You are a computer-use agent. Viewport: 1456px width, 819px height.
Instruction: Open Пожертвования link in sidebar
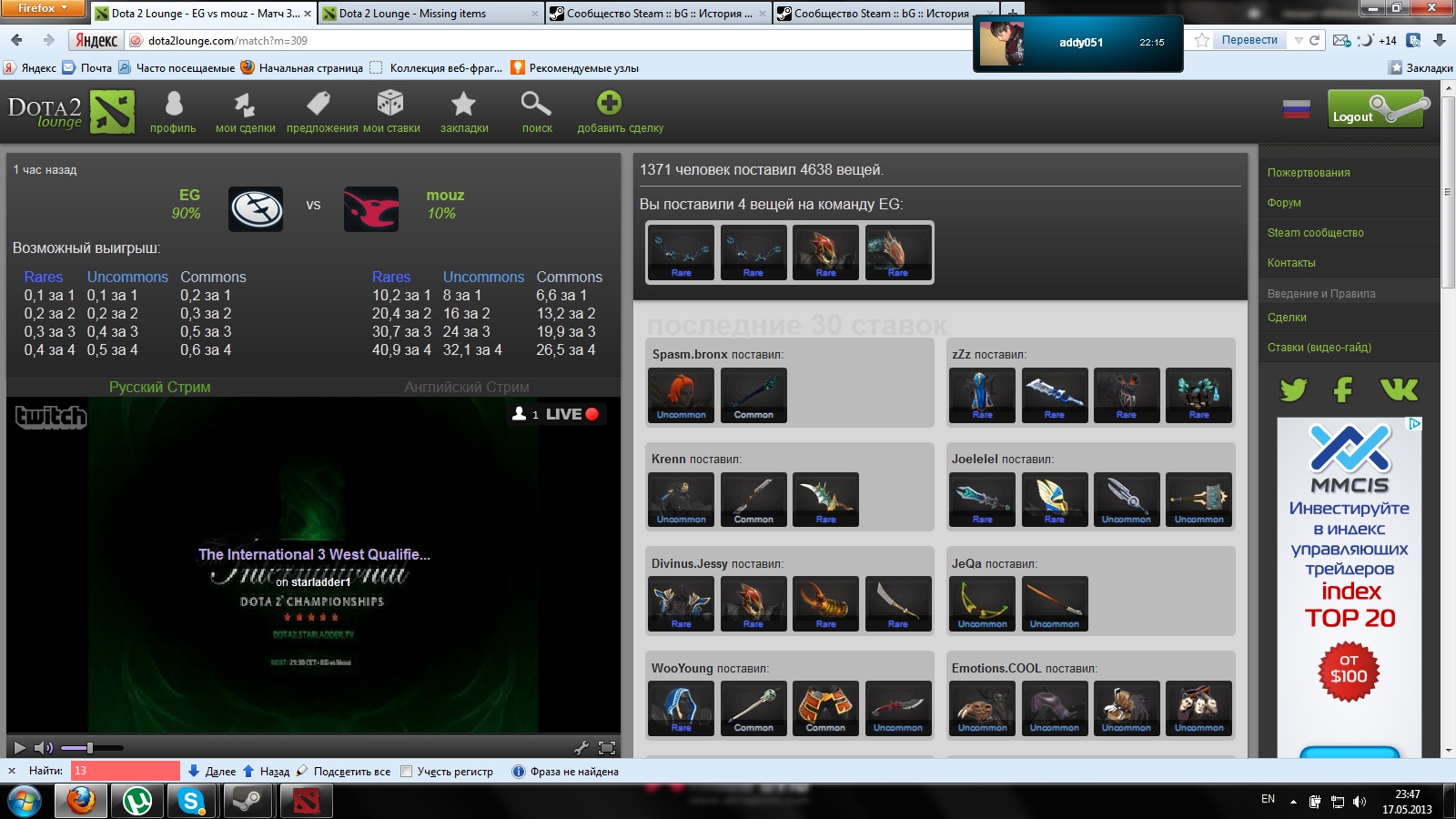[x=1309, y=173]
